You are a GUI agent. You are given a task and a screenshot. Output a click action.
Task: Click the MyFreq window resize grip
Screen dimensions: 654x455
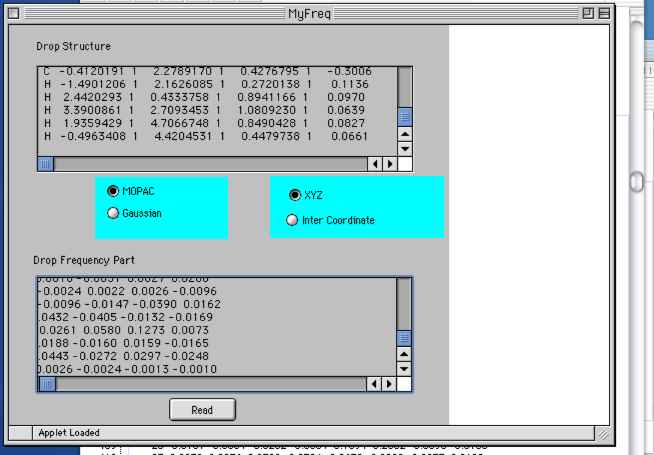tap(603, 433)
